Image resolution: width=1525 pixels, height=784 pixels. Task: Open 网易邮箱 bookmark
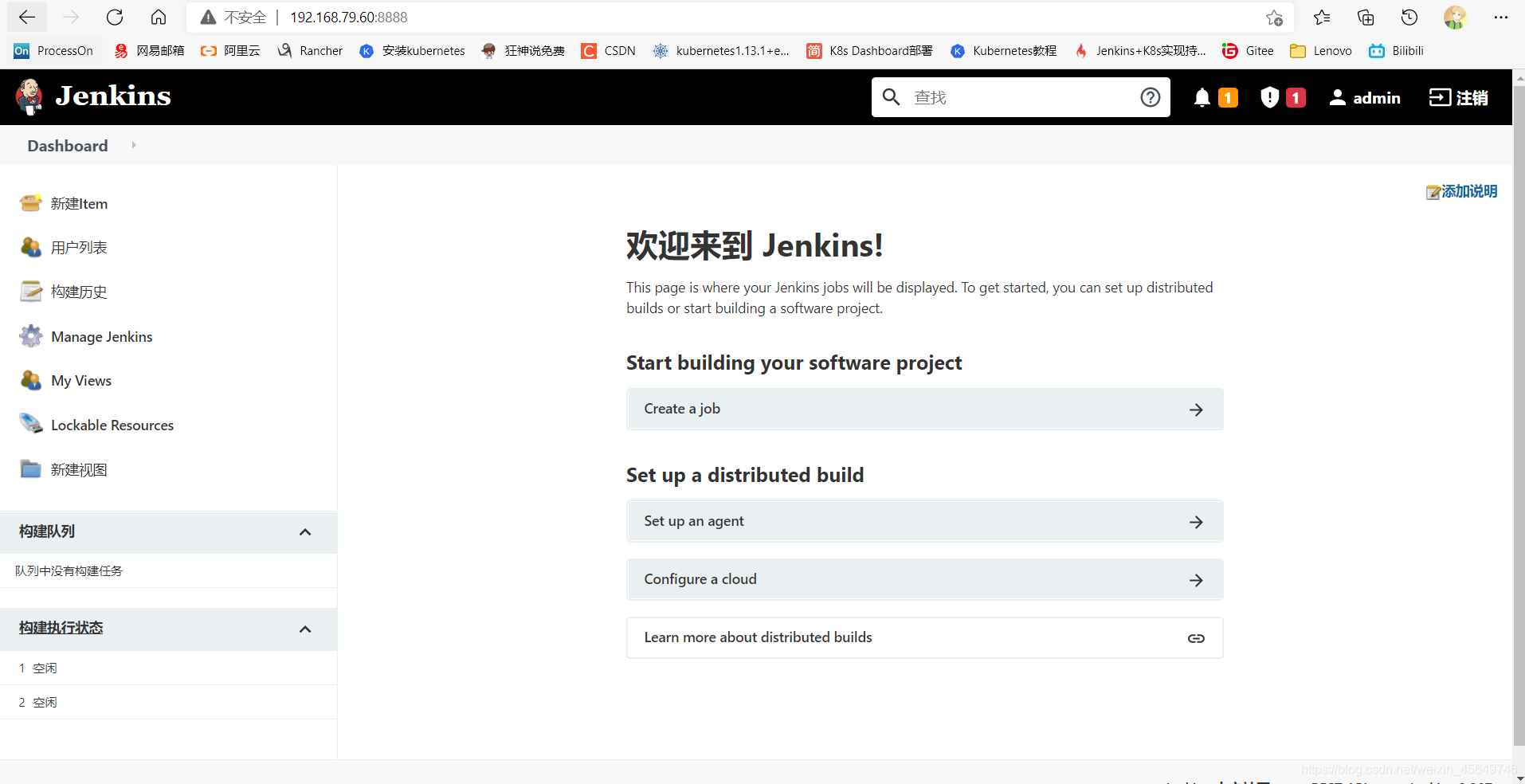pos(149,51)
